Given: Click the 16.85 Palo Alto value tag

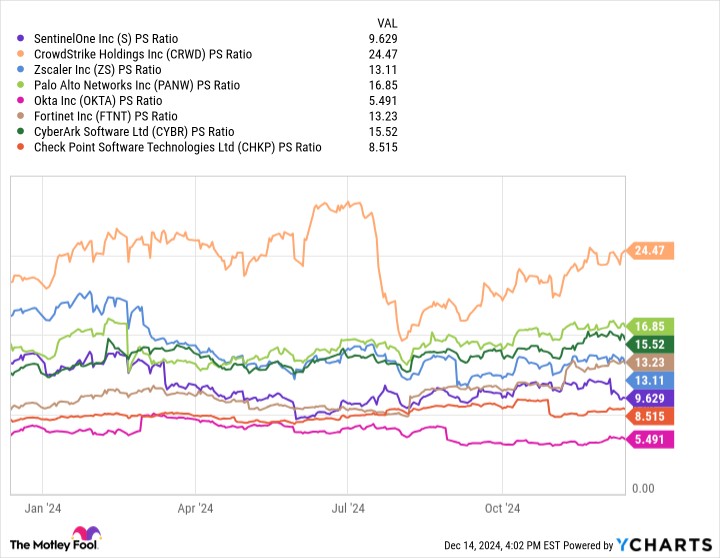Looking at the screenshot, I should 651,326.
